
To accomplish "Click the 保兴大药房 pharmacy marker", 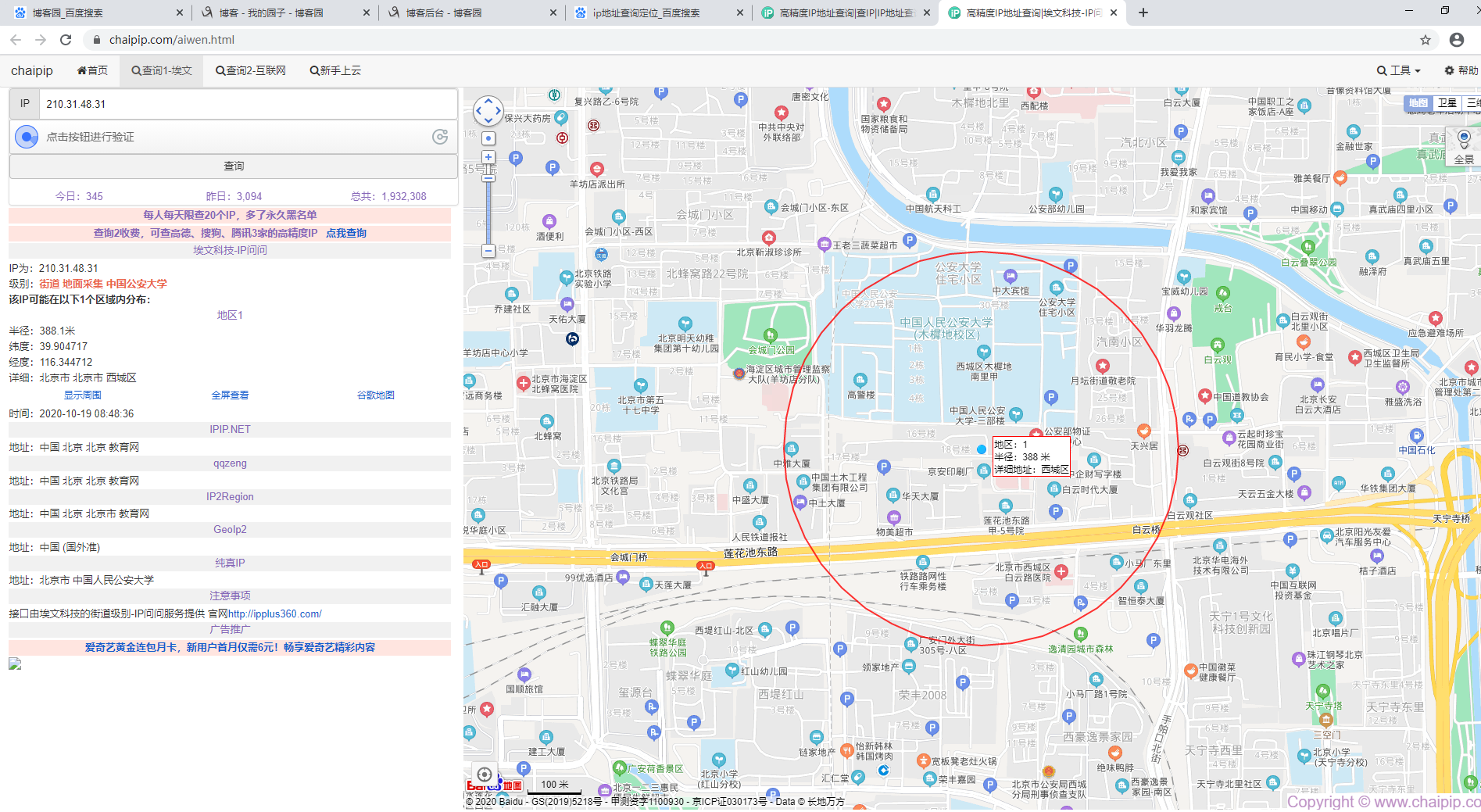I will click(x=560, y=118).
